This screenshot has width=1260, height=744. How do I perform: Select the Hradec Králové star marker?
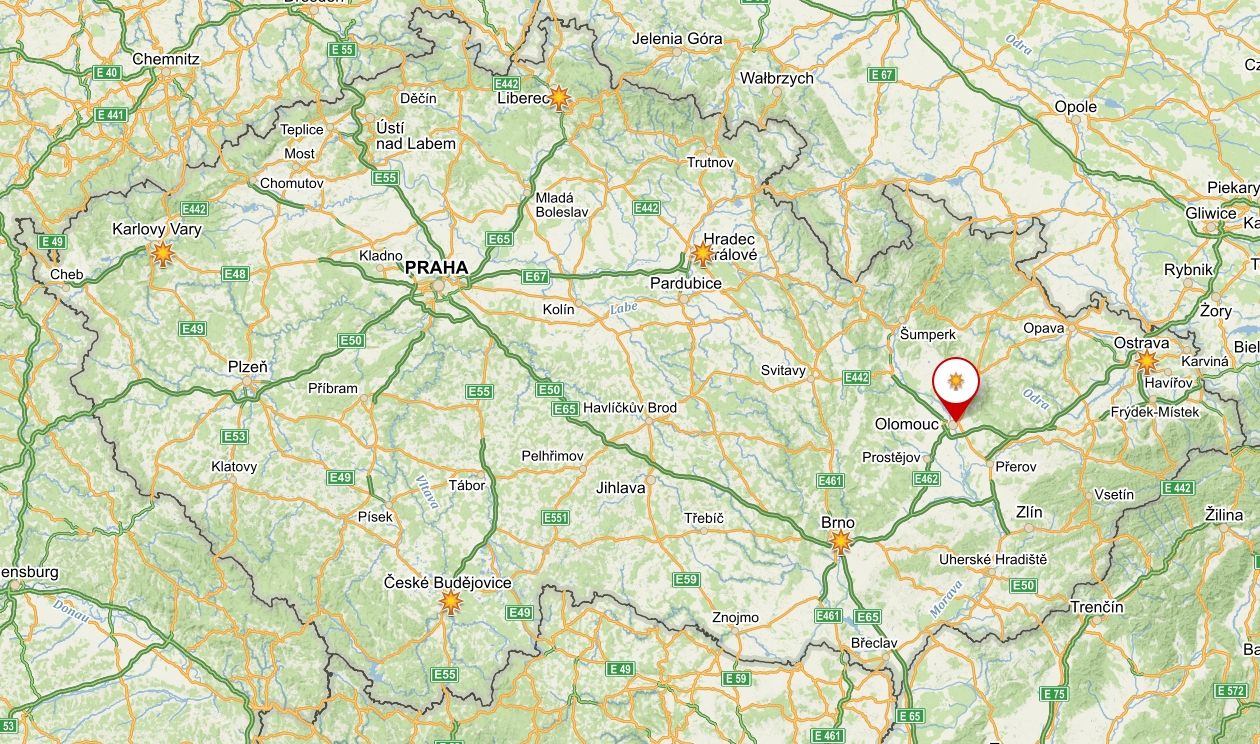[703, 254]
